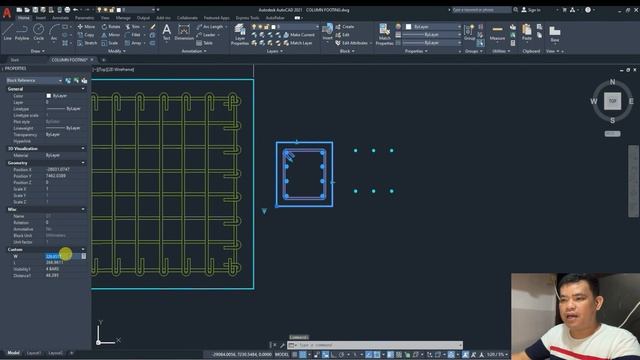
Task: Click the Paste icon
Action: point(527,32)
